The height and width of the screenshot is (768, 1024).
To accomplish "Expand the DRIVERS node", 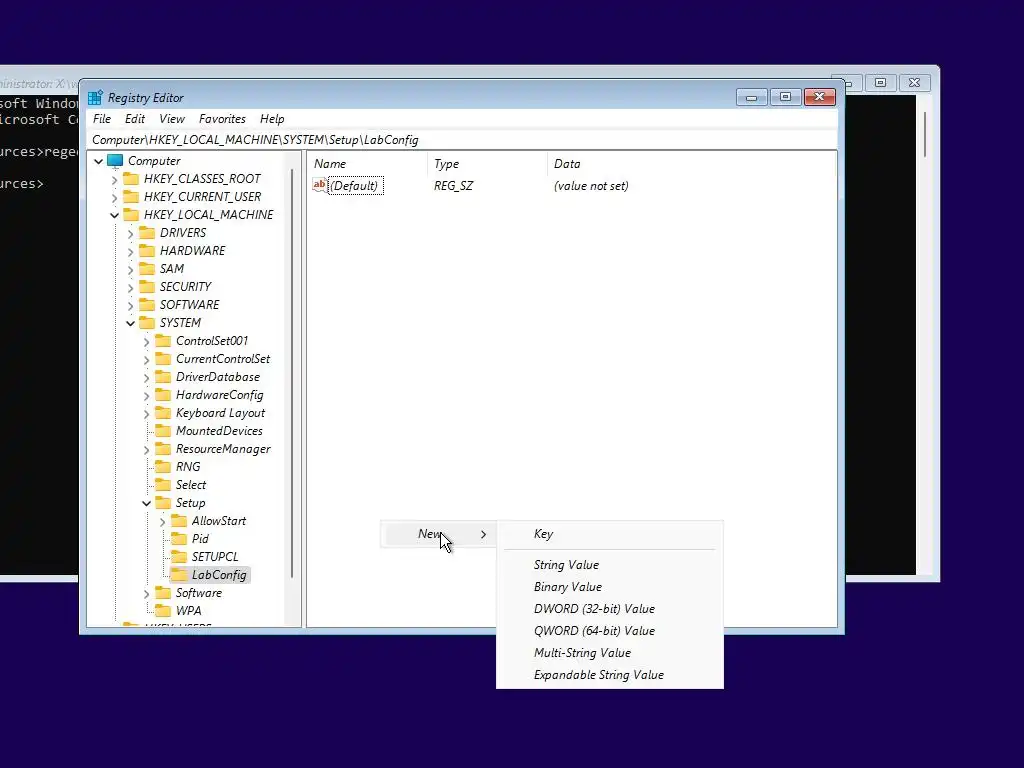I will coord(130,233).
